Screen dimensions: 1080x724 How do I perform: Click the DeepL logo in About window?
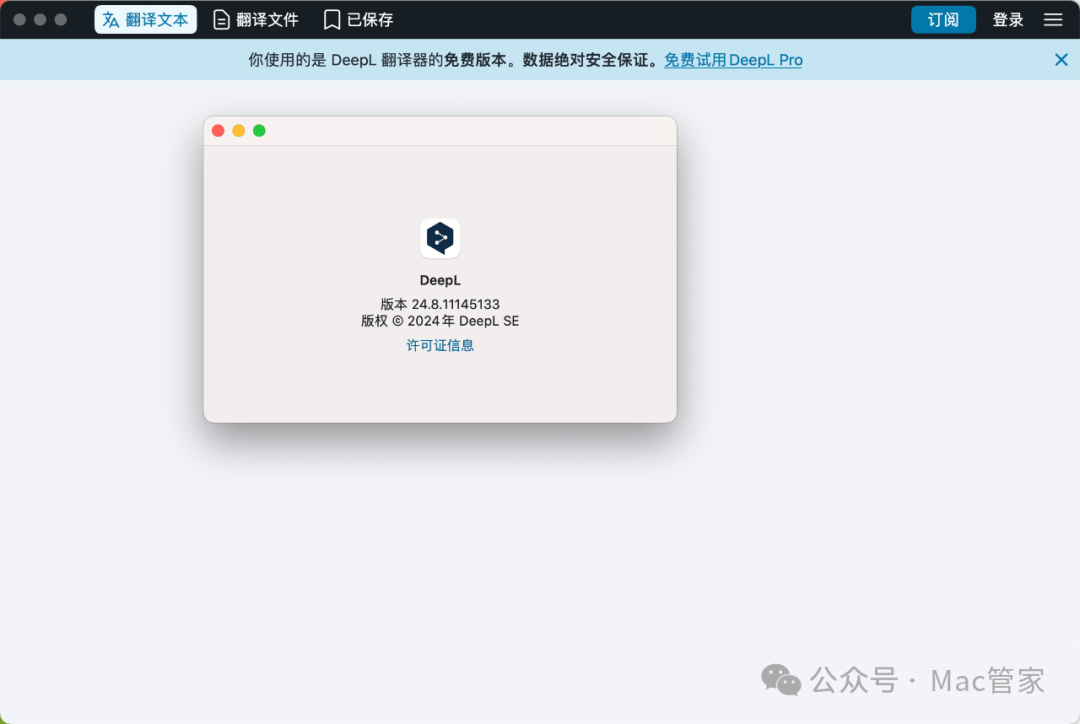[440, 238]
